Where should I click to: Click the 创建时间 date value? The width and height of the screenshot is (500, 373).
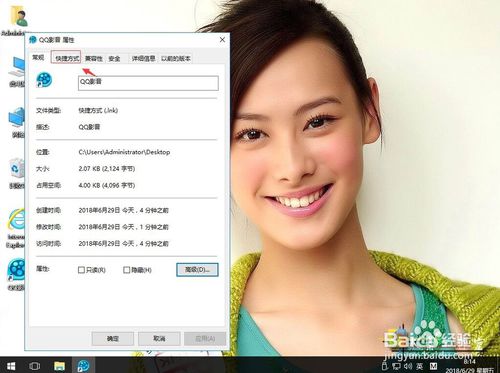[123, 210]
